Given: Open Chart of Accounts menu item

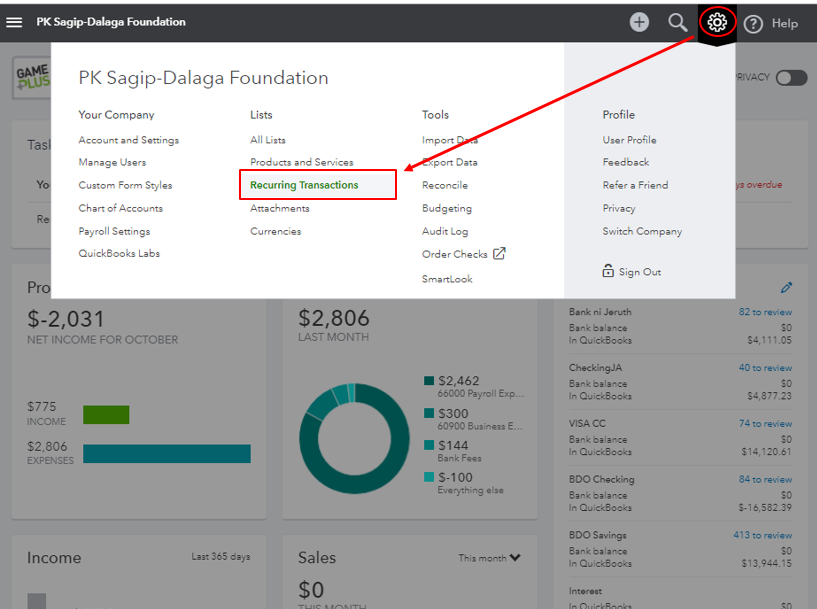Looking at the screenshot, I should [120, 208].
